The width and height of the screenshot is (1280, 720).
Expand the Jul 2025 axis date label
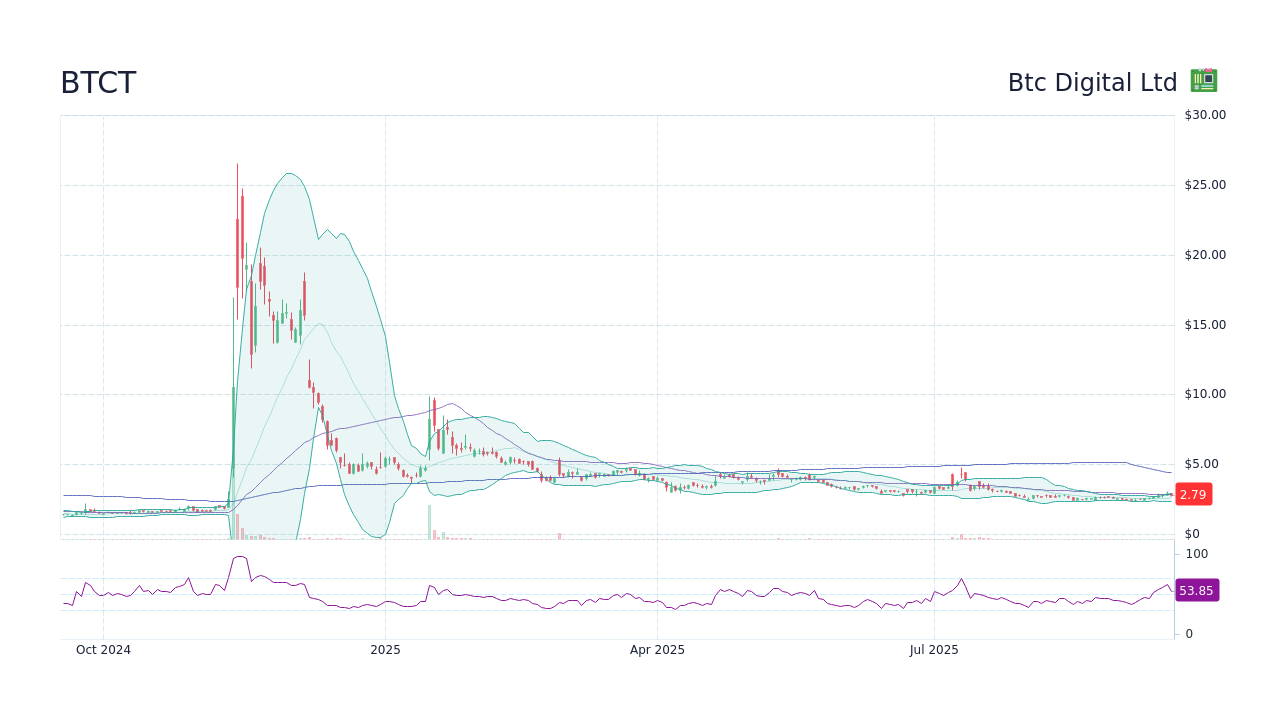pyautogui.click(x=934, y=650)
